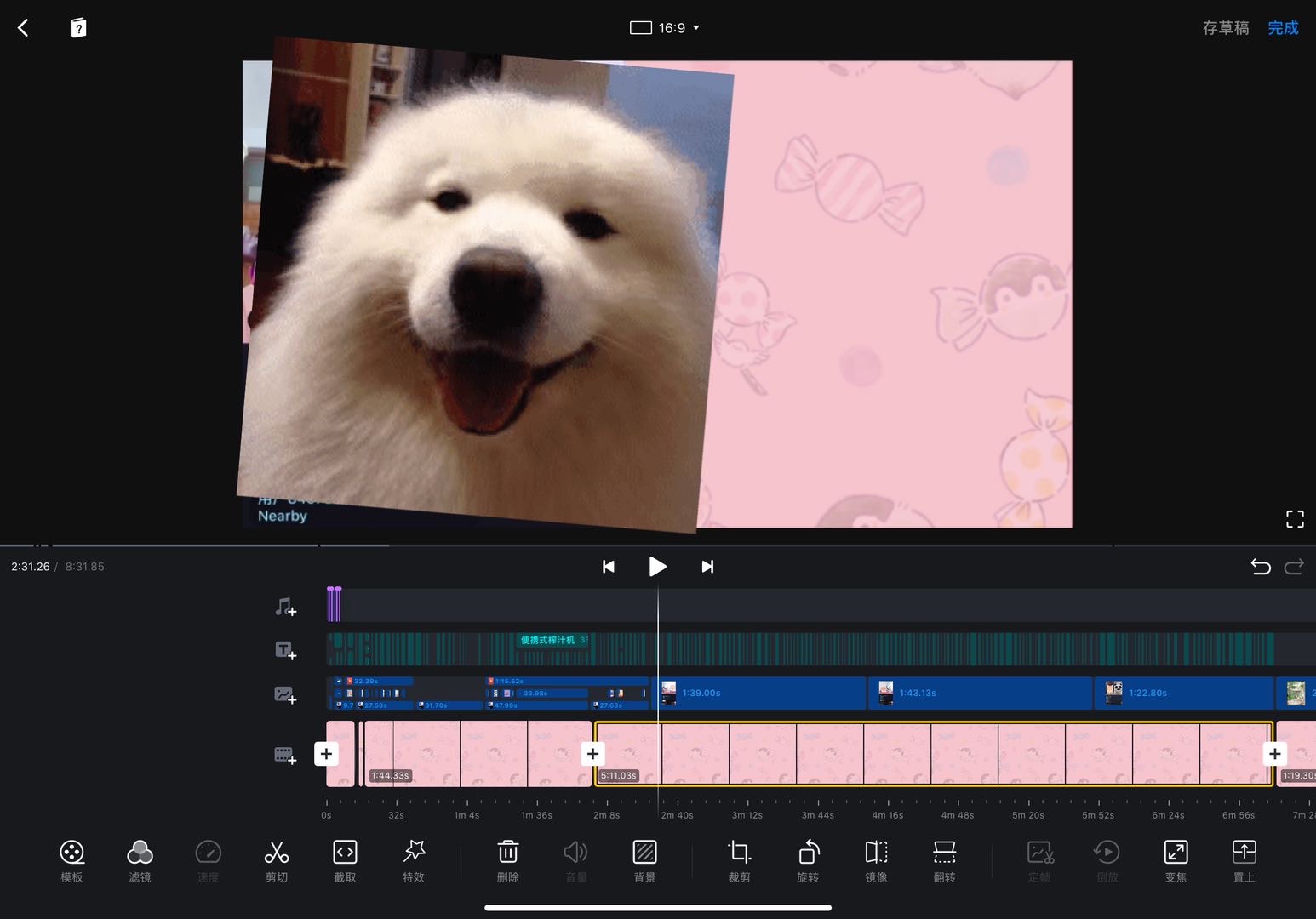The width and height of the screenshot is (1316, 919).
Task: Add a music track
Action: pos(285,607)
